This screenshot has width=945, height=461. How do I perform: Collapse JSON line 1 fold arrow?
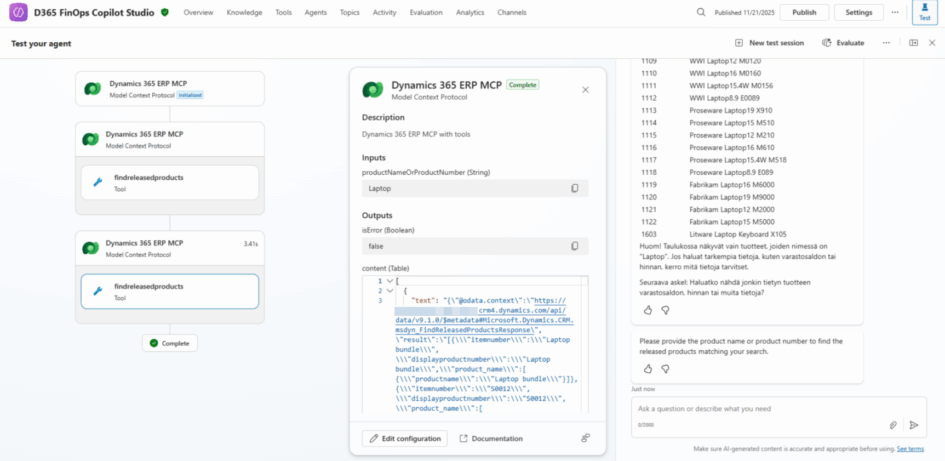390,281
